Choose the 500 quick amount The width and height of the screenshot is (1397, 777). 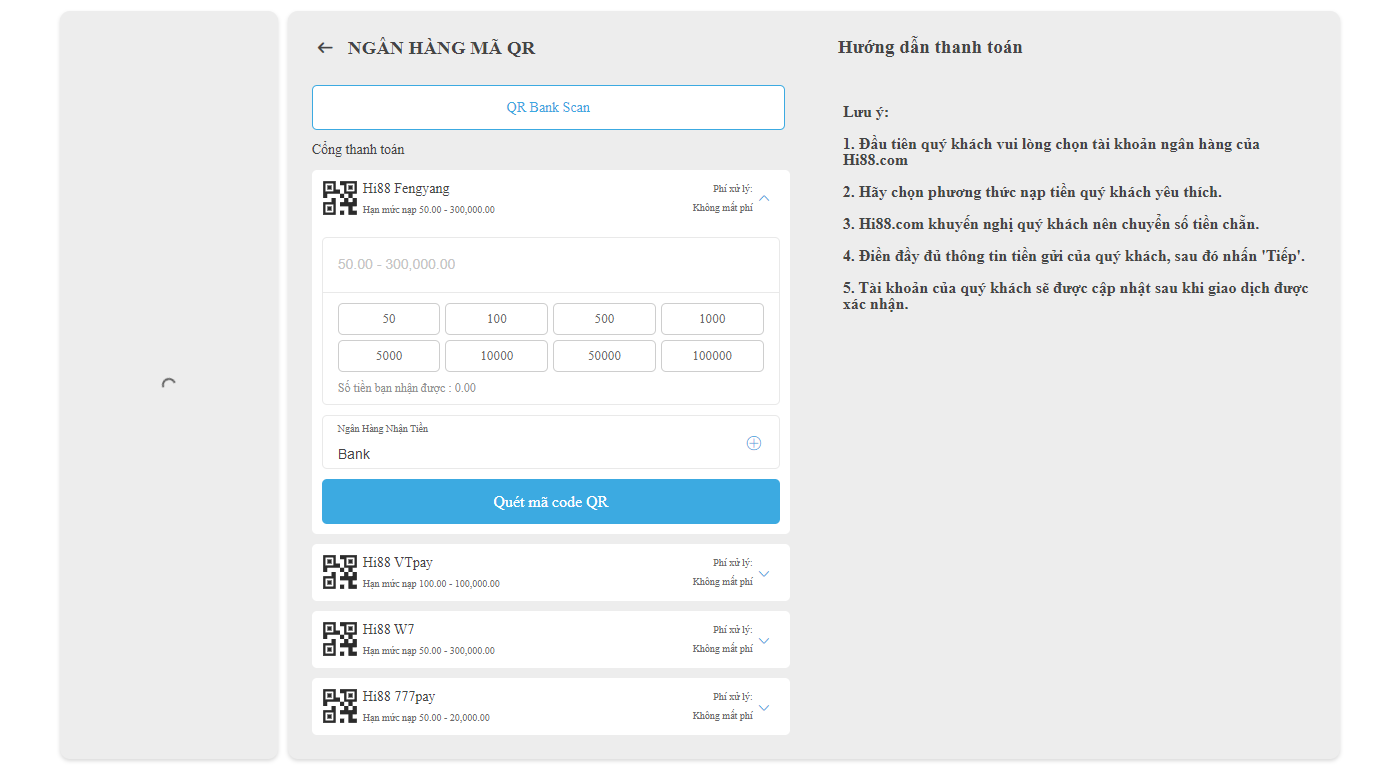click(x=605, y=319)
